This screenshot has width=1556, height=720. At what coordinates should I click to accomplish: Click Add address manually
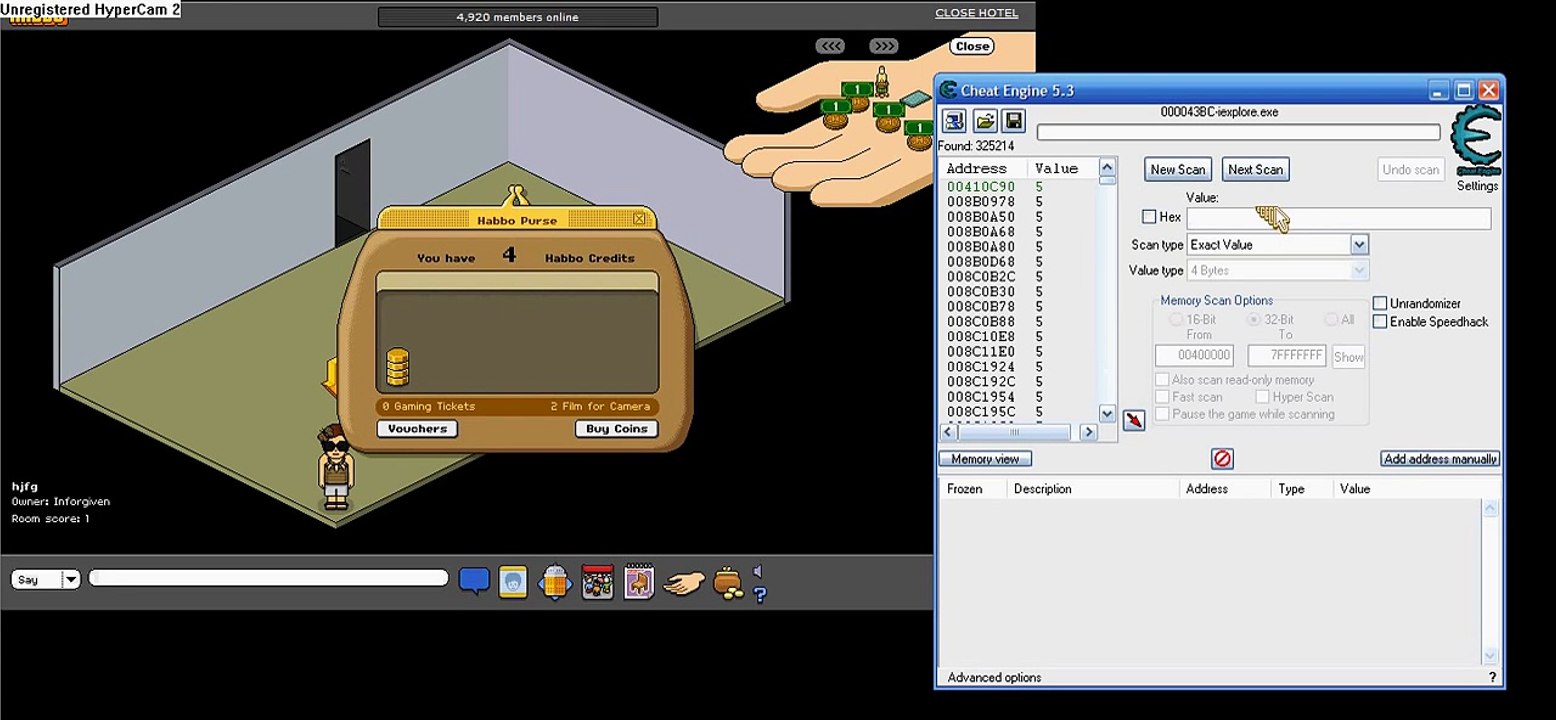[x=1440, y=459]
